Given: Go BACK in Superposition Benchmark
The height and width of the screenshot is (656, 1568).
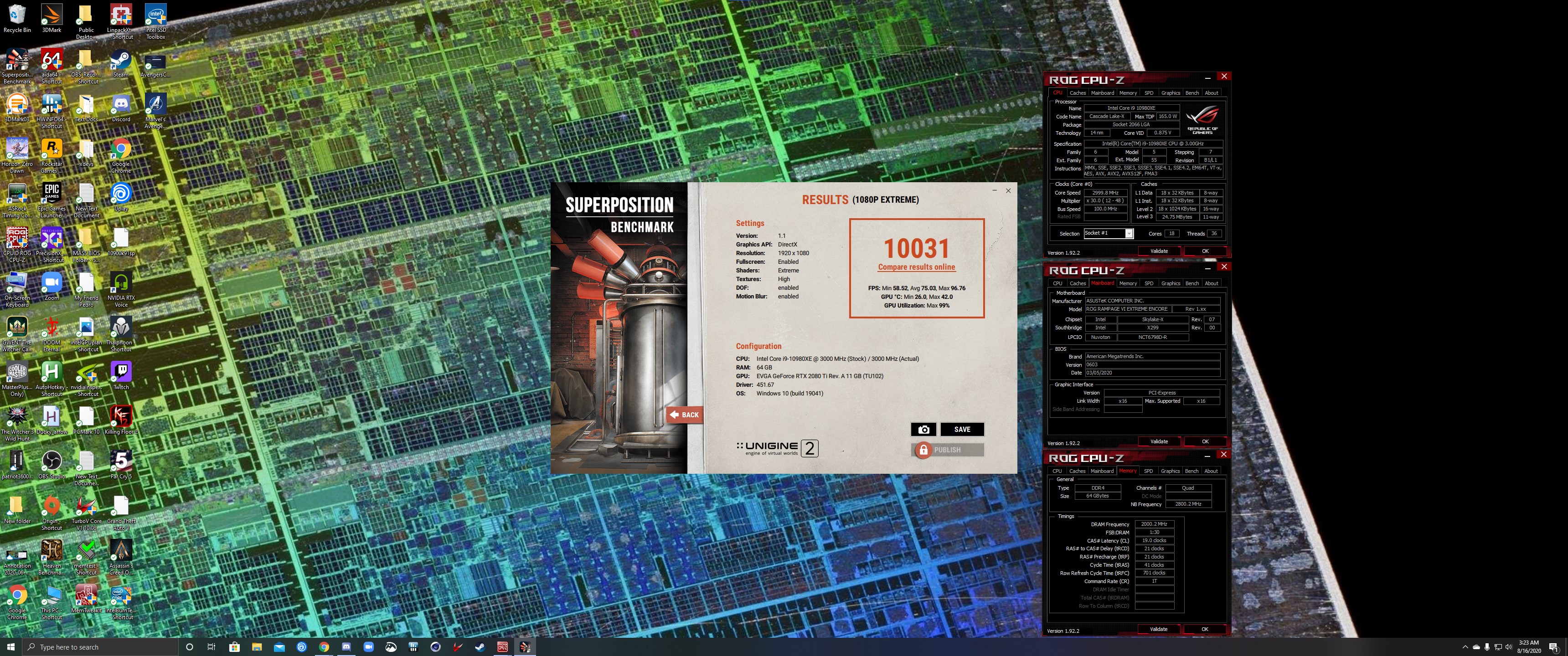Looking at the screenshot, I should click(x=684, y=415).
